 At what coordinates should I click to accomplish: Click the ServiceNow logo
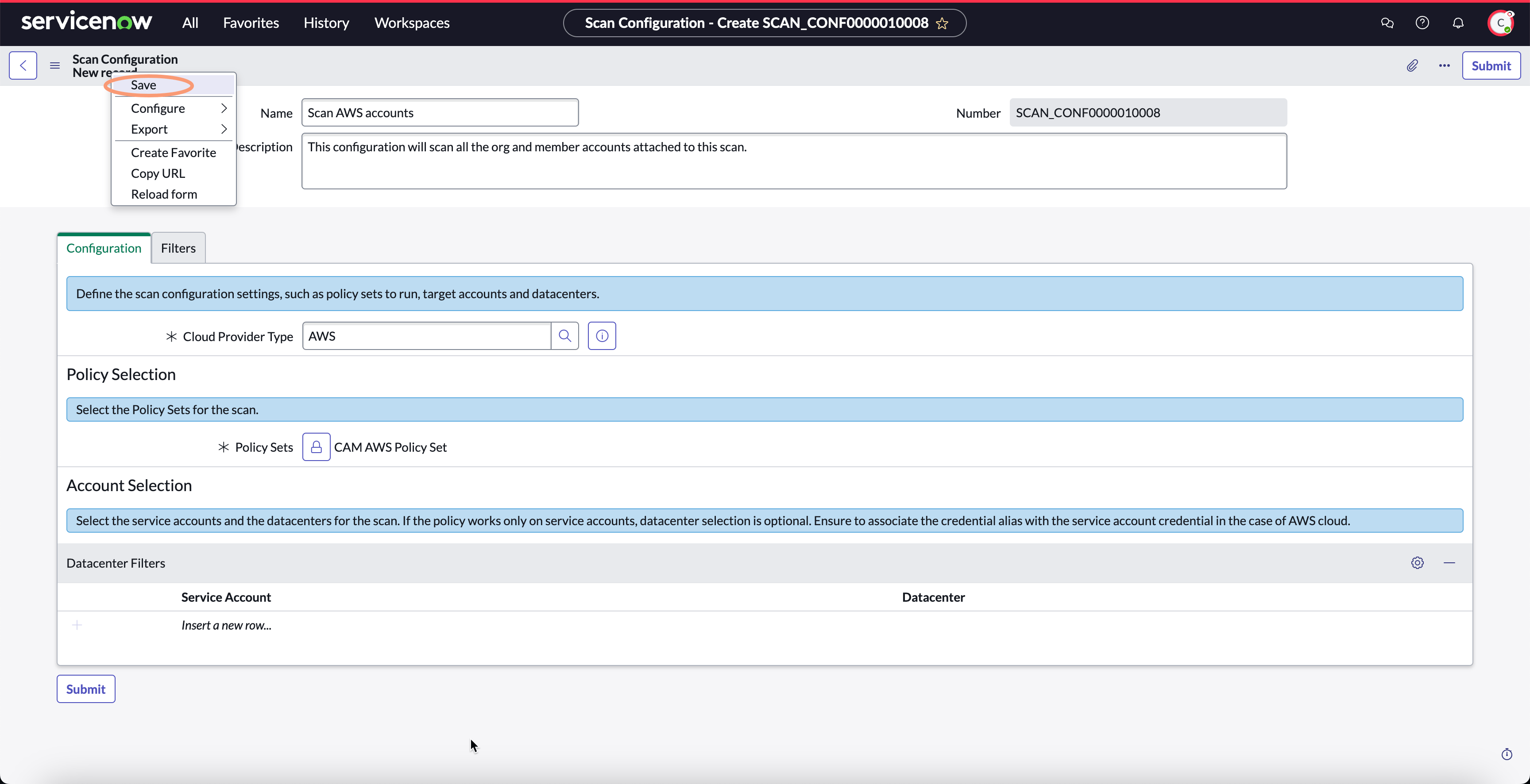(x=87, y=22)
